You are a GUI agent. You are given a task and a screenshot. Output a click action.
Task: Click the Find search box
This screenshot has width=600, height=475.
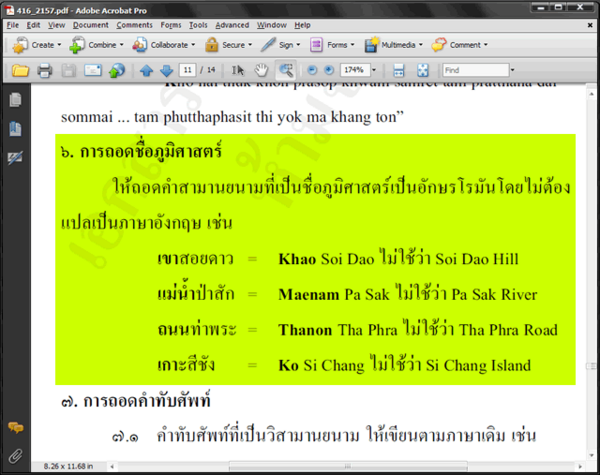pos(476,70)
